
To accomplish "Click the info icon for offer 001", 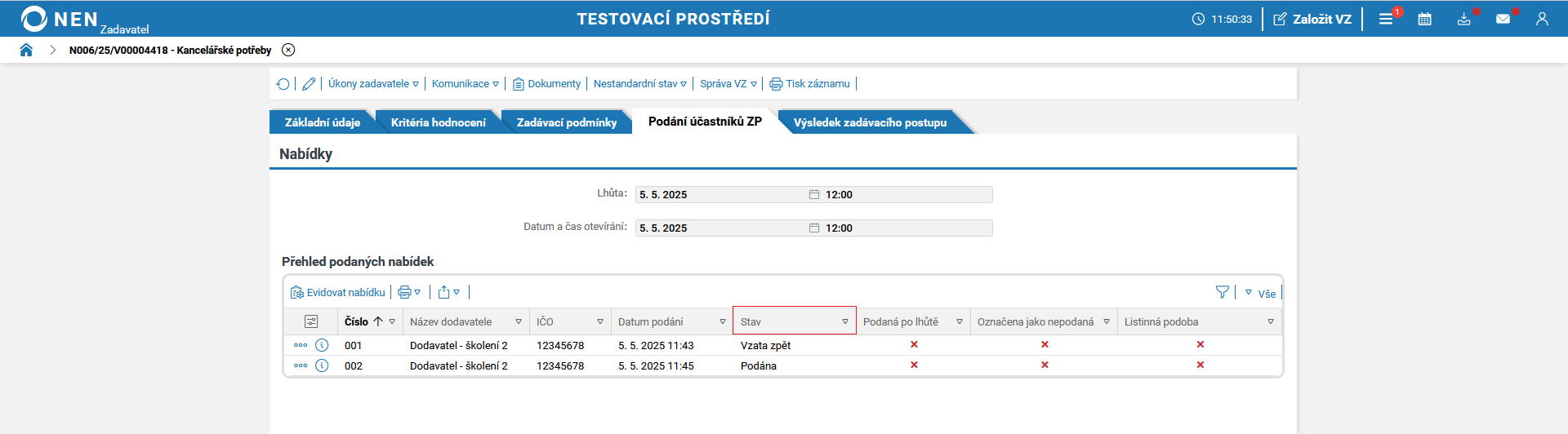I will point(322,345).
